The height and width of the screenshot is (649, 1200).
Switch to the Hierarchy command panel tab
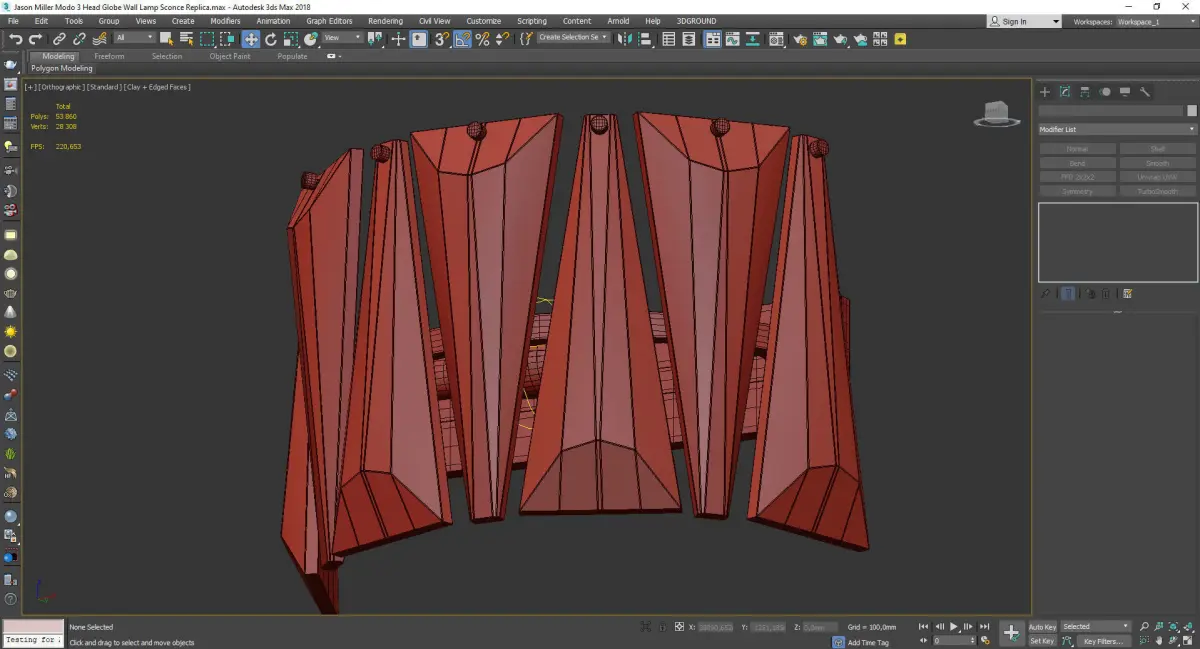[1085, 92]
